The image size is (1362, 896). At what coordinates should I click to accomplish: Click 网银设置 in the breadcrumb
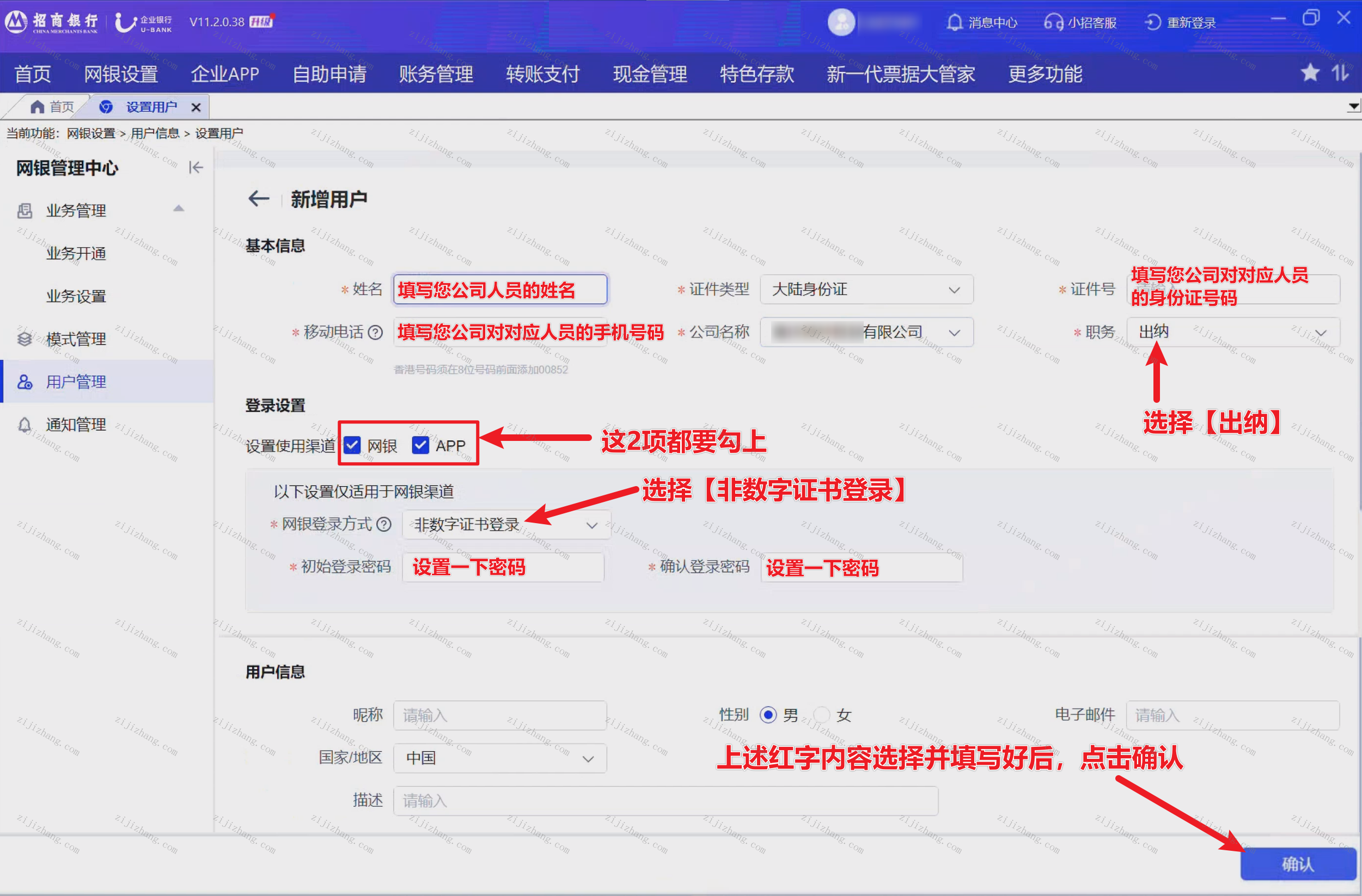91,133
